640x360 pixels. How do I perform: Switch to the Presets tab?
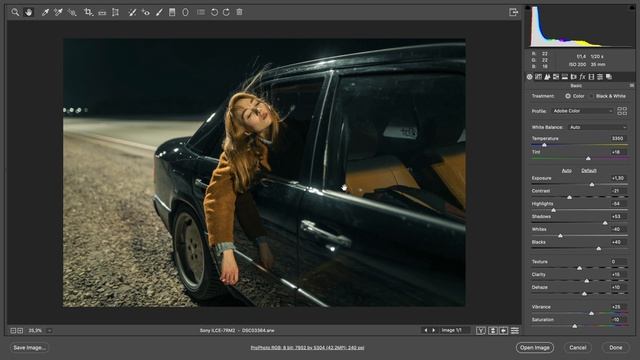(600, 77)
